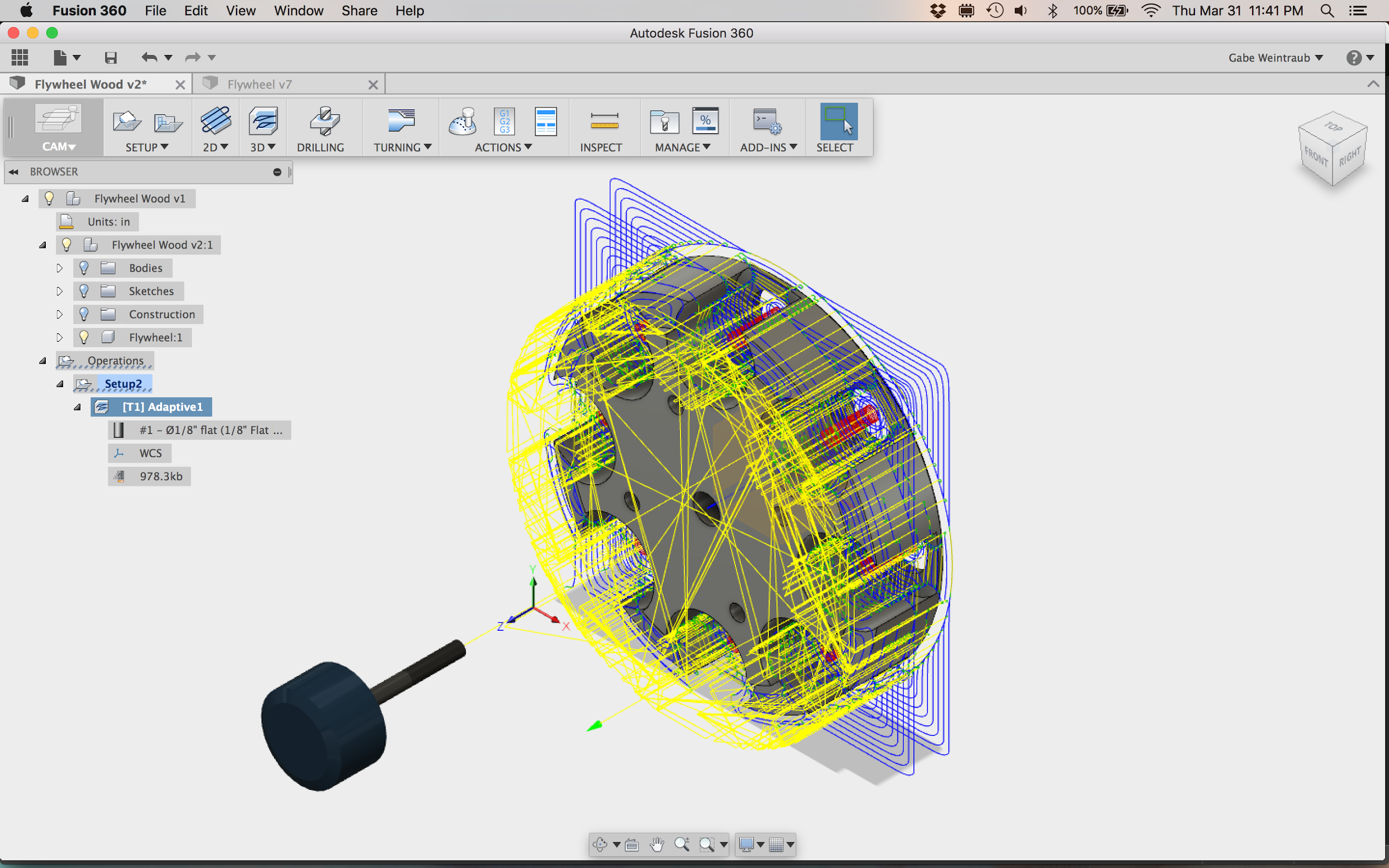Viewport: 1389px width, 868px height.
Task: Expand the Construction folder
Action: (x=60, y=315)
